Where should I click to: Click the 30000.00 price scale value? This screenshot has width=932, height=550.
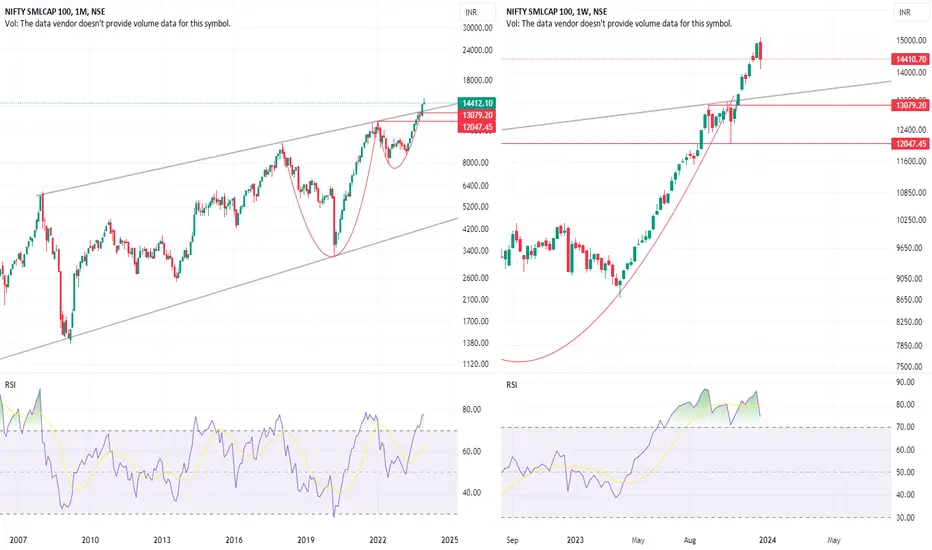click(477, 28)
